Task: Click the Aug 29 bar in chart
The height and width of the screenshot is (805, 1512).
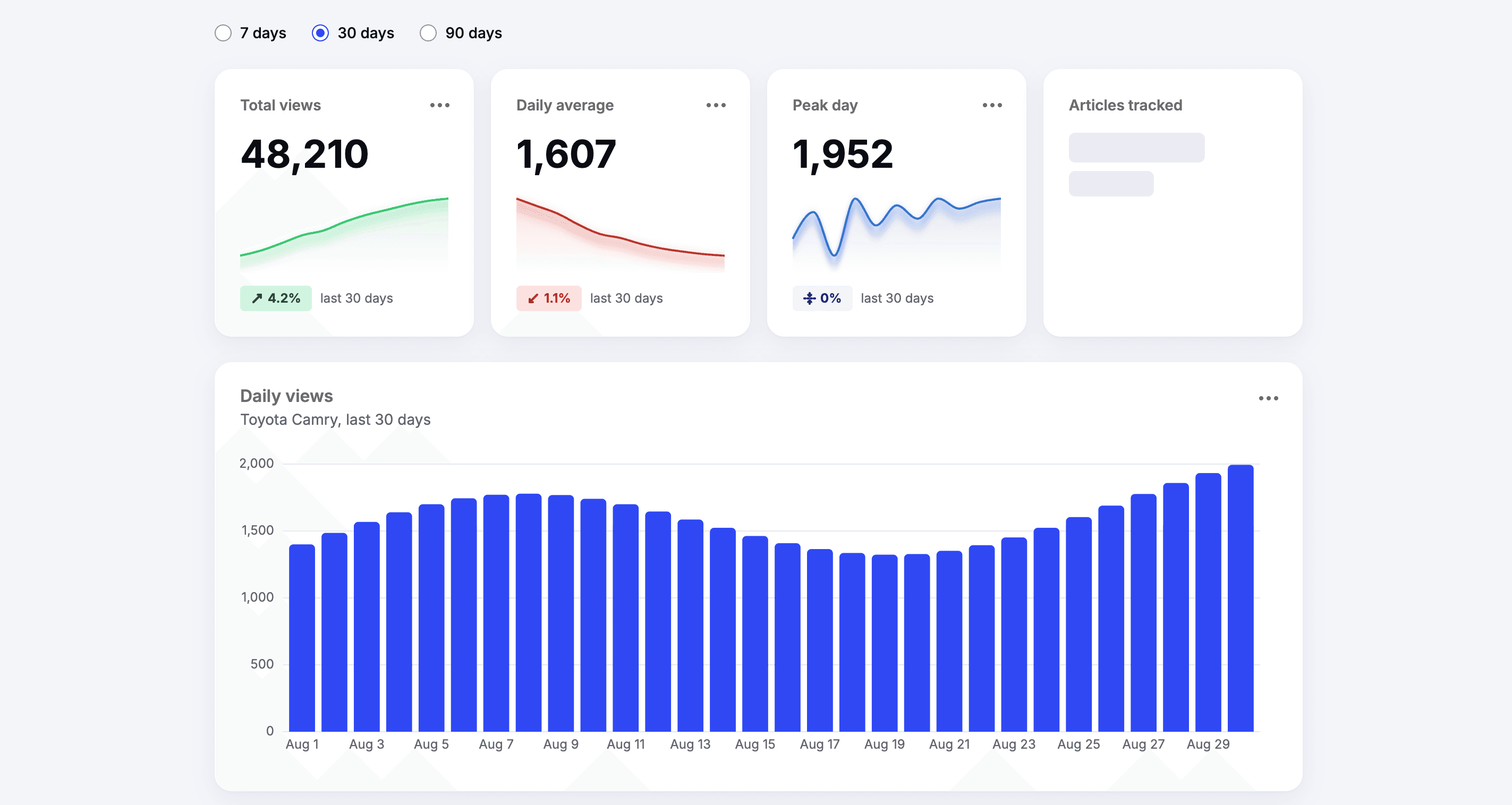Action: pos(1208,602)
